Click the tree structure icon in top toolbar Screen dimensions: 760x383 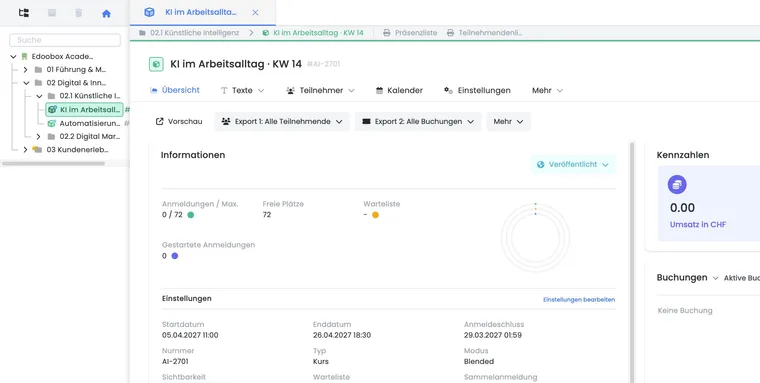[x=24, y=13]
